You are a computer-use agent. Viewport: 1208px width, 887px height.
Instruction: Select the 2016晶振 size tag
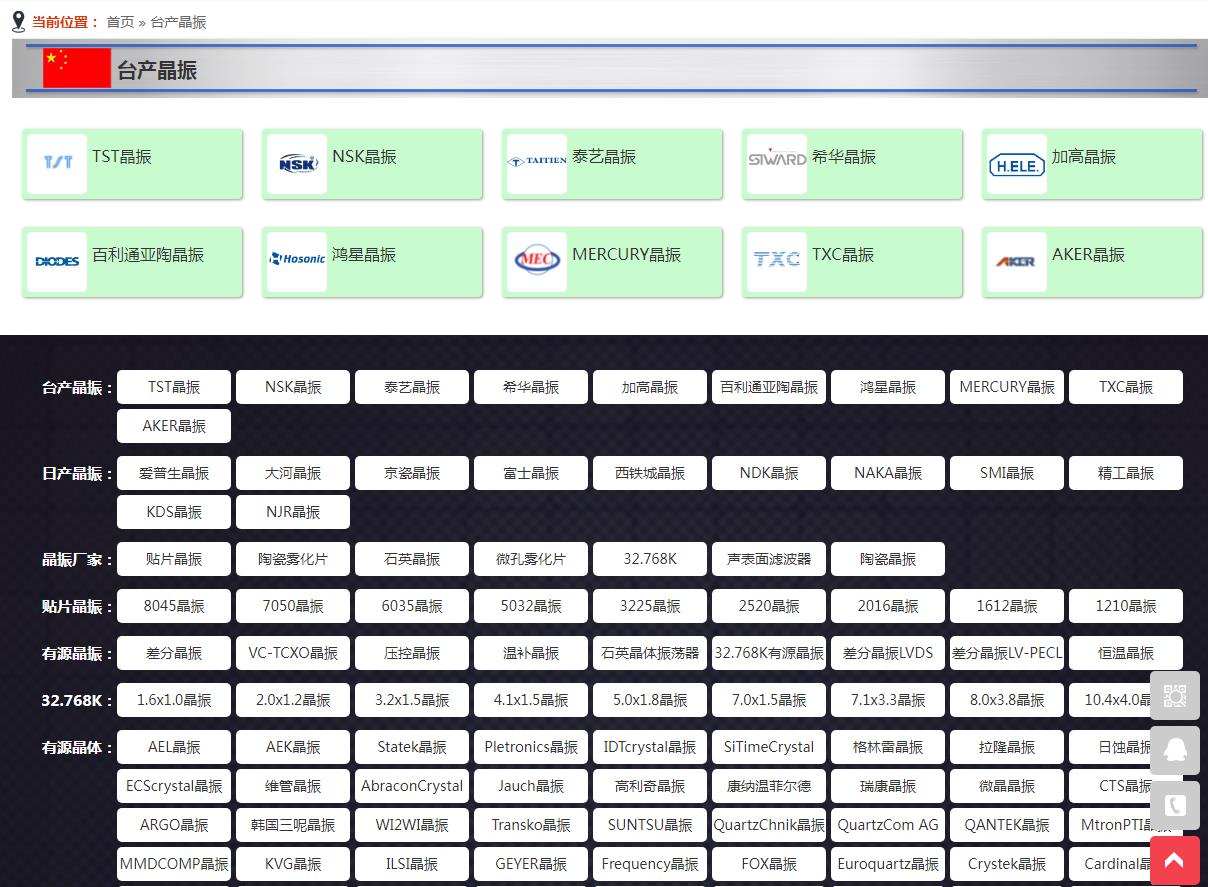888,606
